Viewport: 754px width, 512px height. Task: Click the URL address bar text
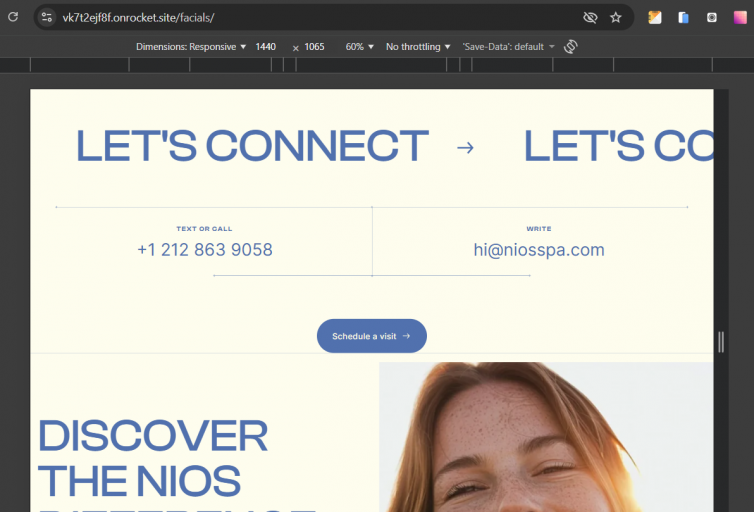coord(138,18)
